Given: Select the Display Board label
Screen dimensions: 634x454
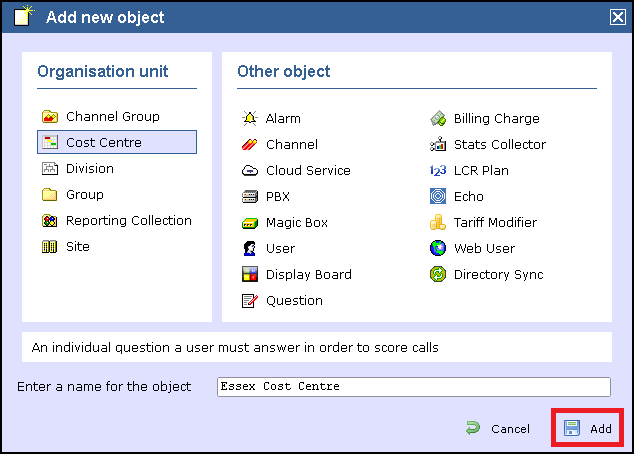Looking at the screenshot, I should tap(309, 275).
